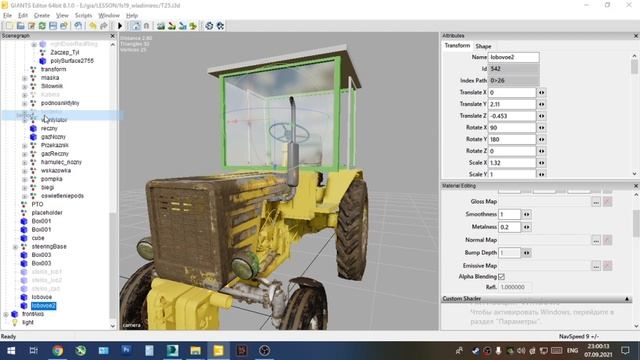Collapse the Custom Shader section

coord(627,299)
